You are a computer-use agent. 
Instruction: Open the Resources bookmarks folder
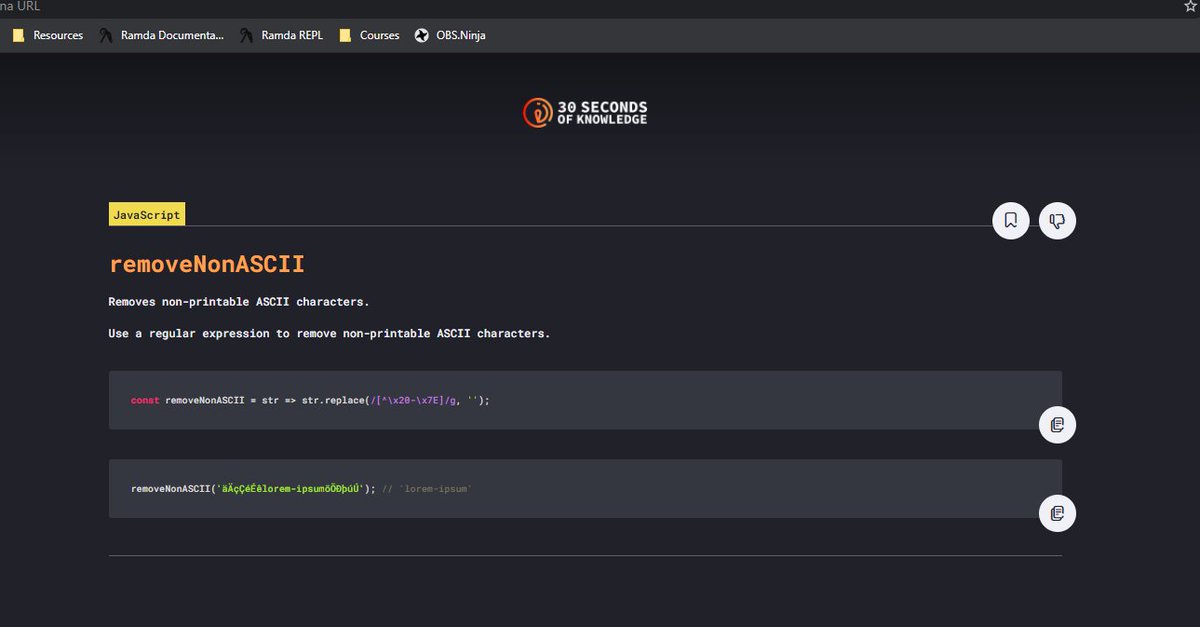pyautogui.click(x=47, y=35)
